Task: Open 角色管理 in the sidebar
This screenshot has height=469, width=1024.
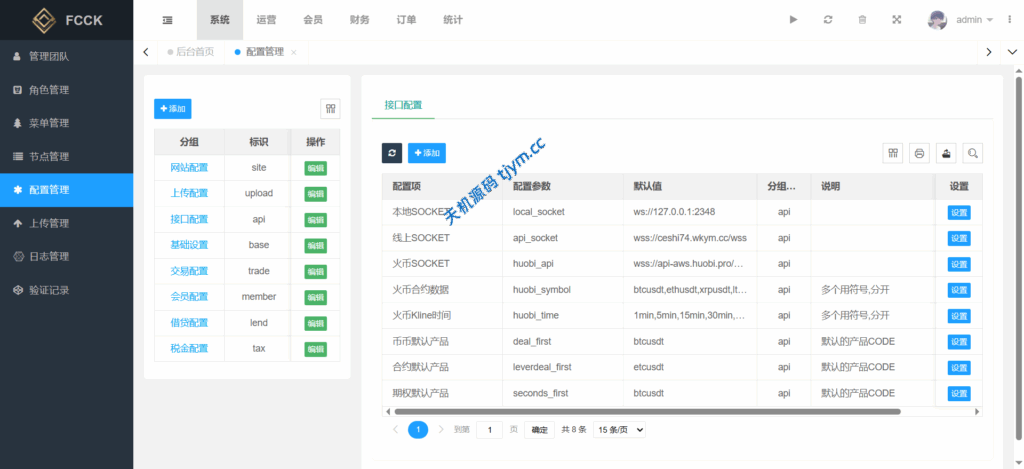Action: pos(67,90)
